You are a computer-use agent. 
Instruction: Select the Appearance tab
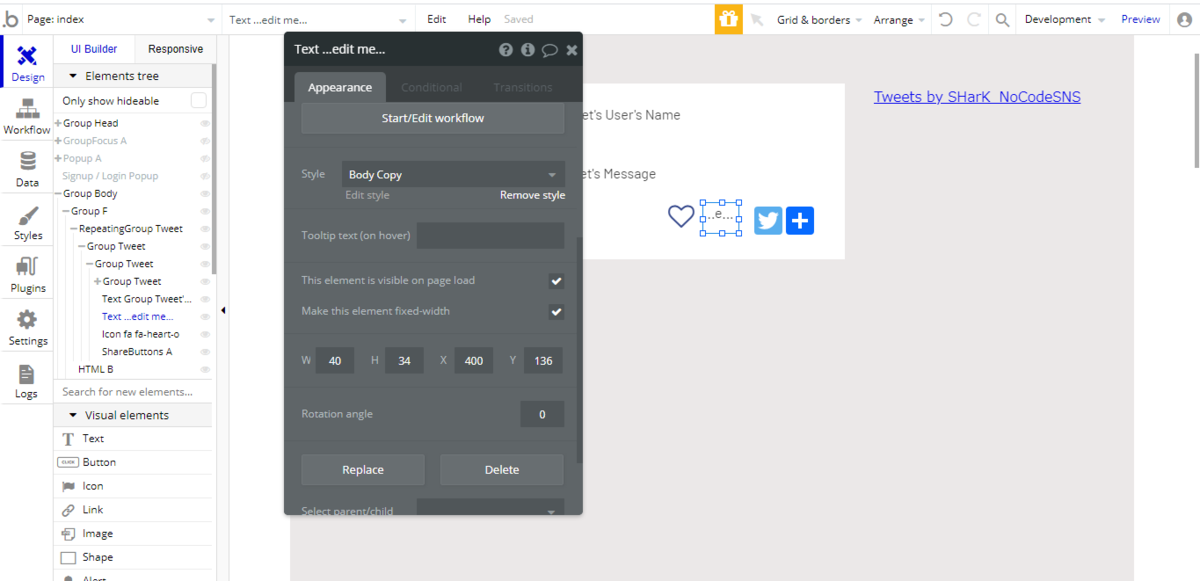pyautogui.click(x=340, y=87)
